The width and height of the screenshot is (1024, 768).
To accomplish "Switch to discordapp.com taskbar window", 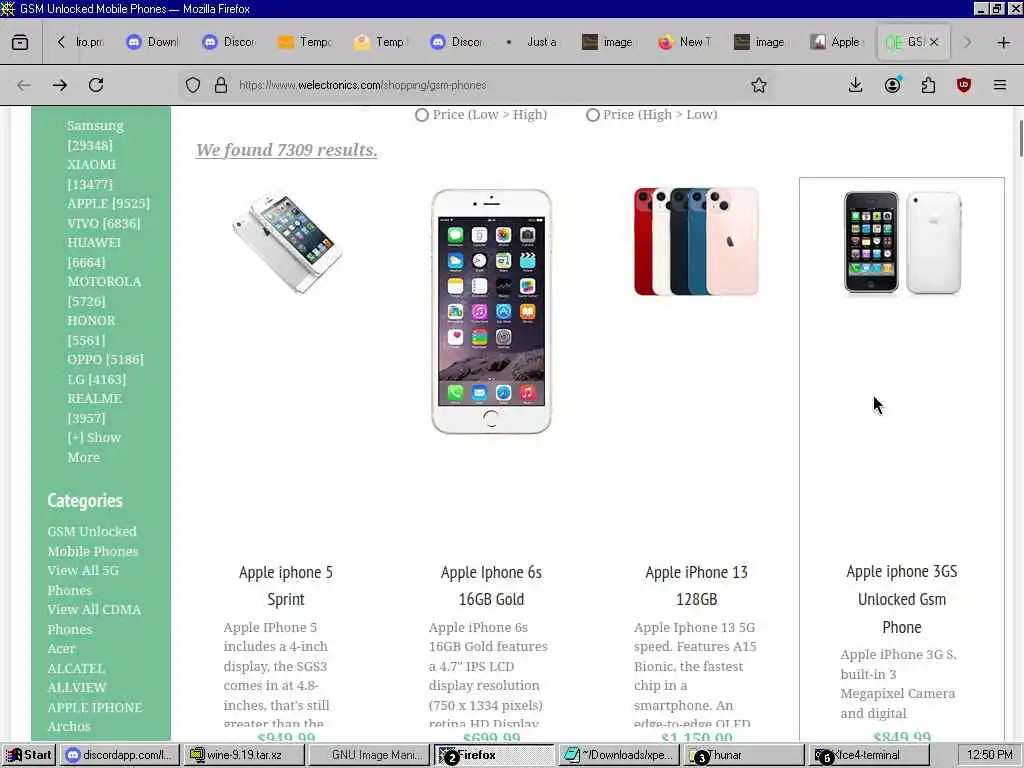I will tap(120, 755).
